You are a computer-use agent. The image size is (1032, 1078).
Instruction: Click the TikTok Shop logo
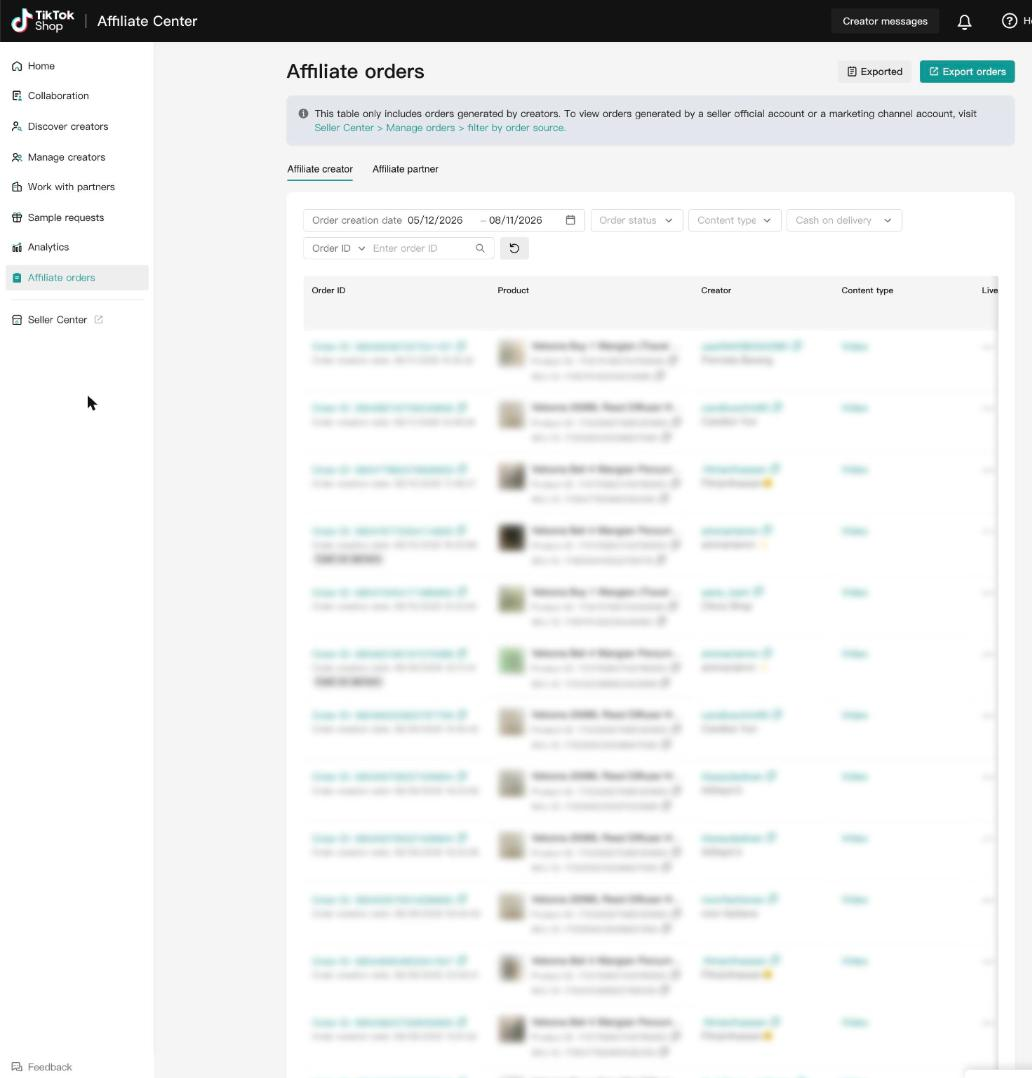[43, 21]
